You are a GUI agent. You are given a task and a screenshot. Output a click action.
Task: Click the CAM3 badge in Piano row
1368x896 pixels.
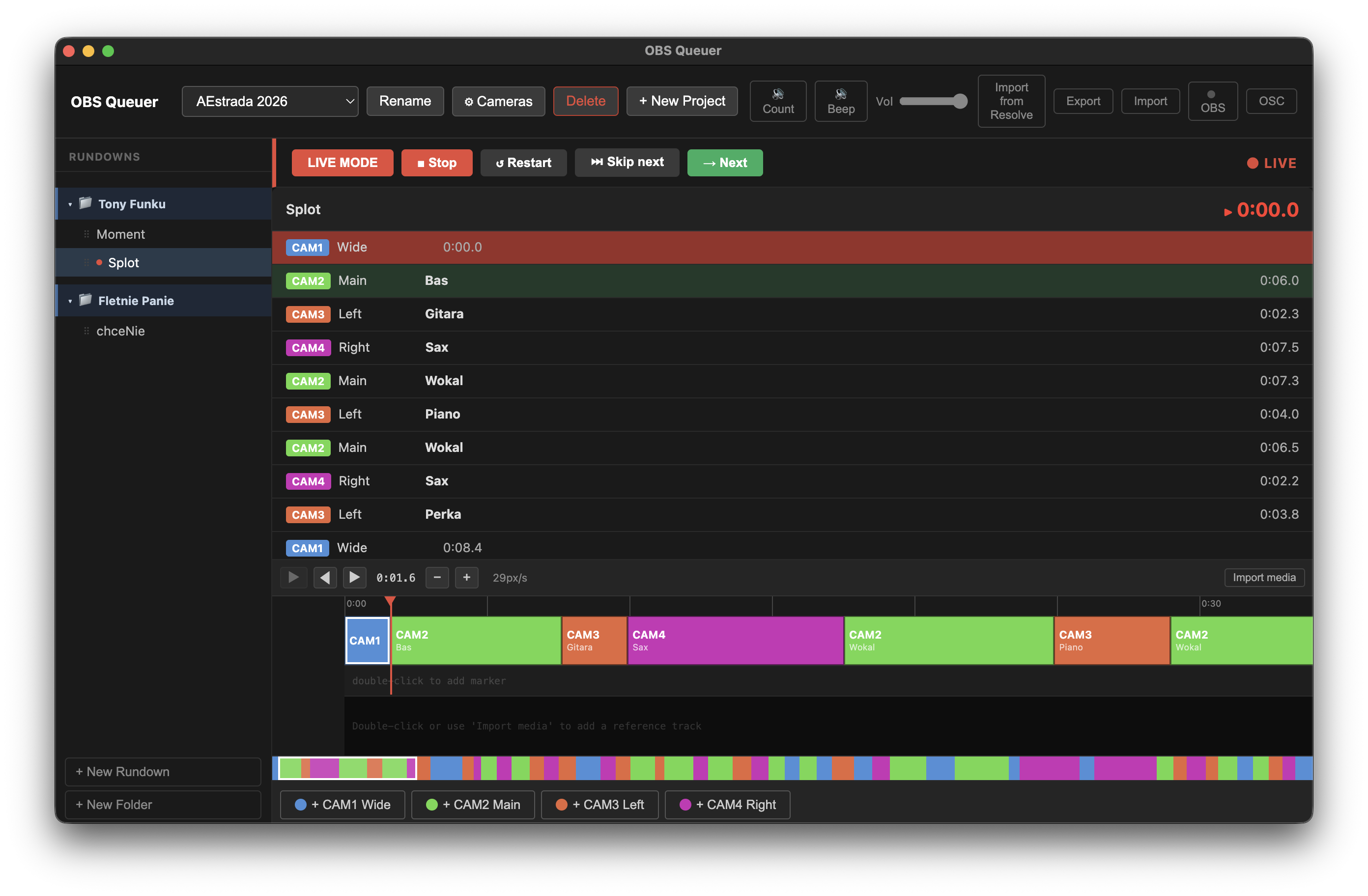[x=308, y=415]
